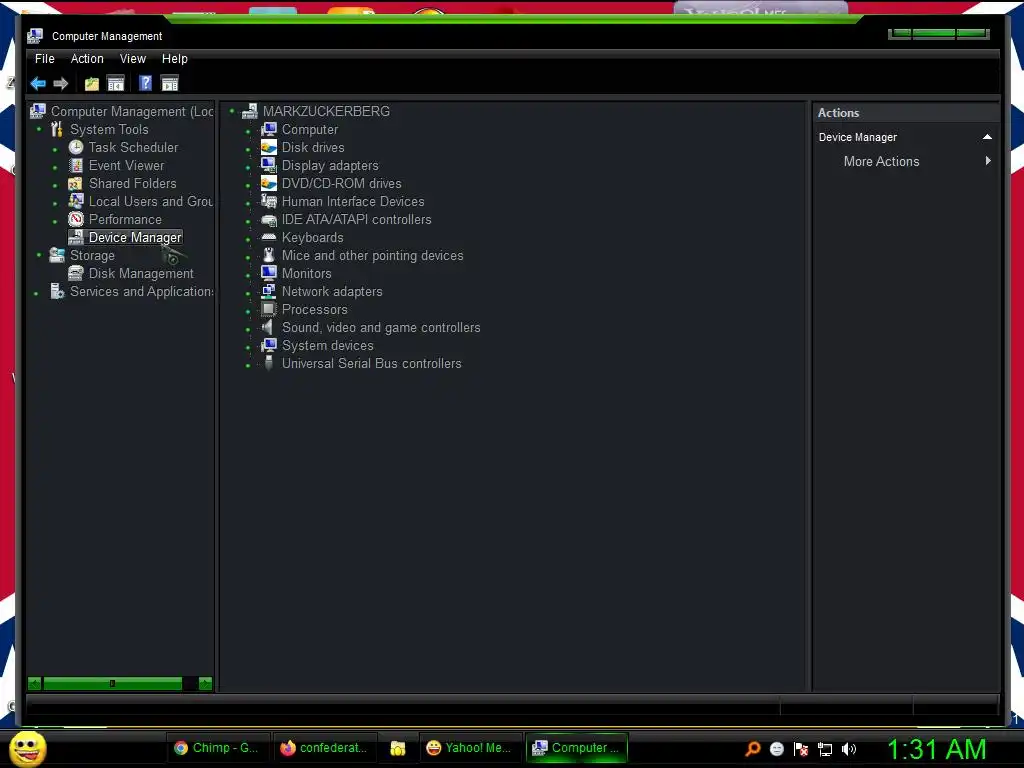Open the File menu
Screen dimensions: 1024x768
coord(44,59)
